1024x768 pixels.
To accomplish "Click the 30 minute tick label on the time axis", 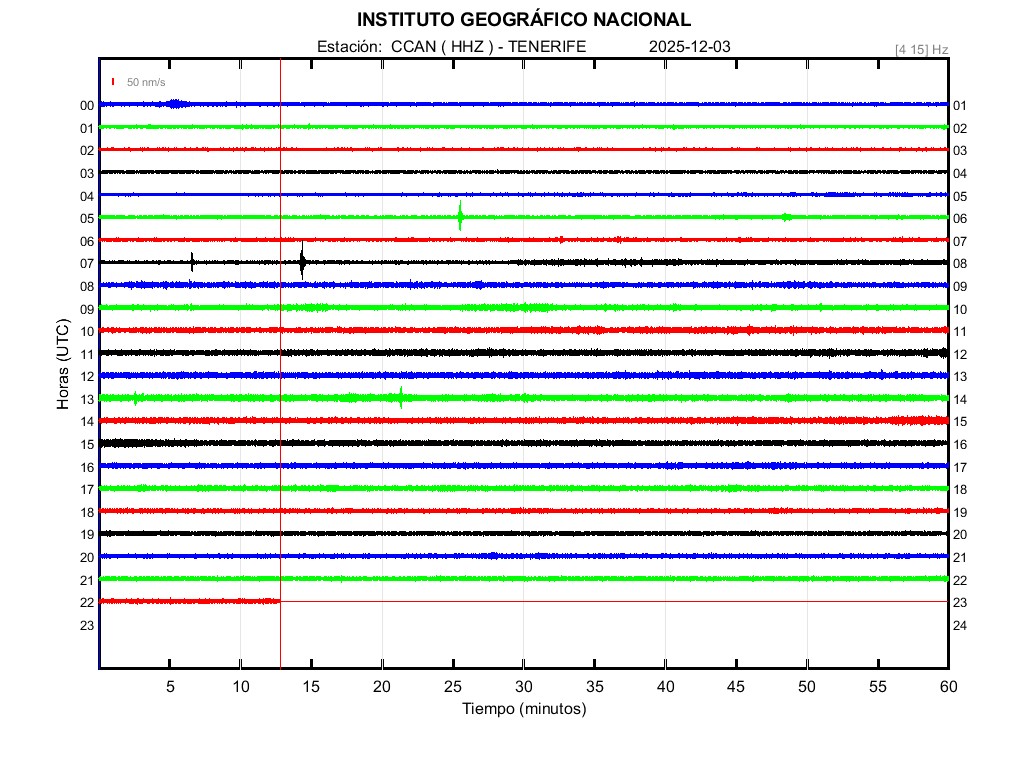I will click(523, 686).
